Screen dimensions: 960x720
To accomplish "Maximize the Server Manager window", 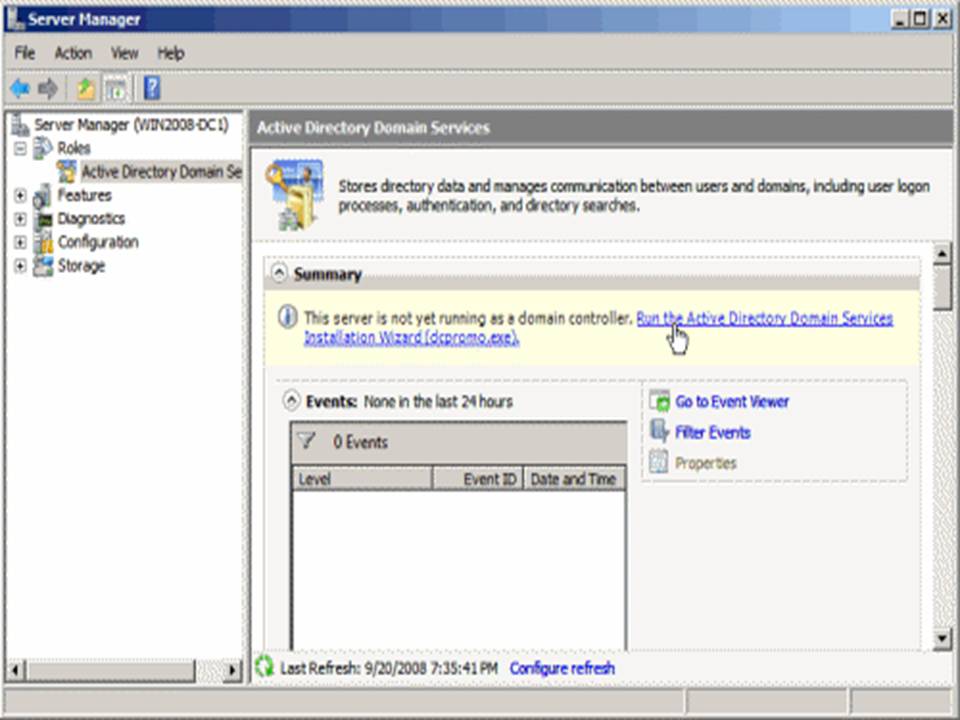I will point(920,19).
